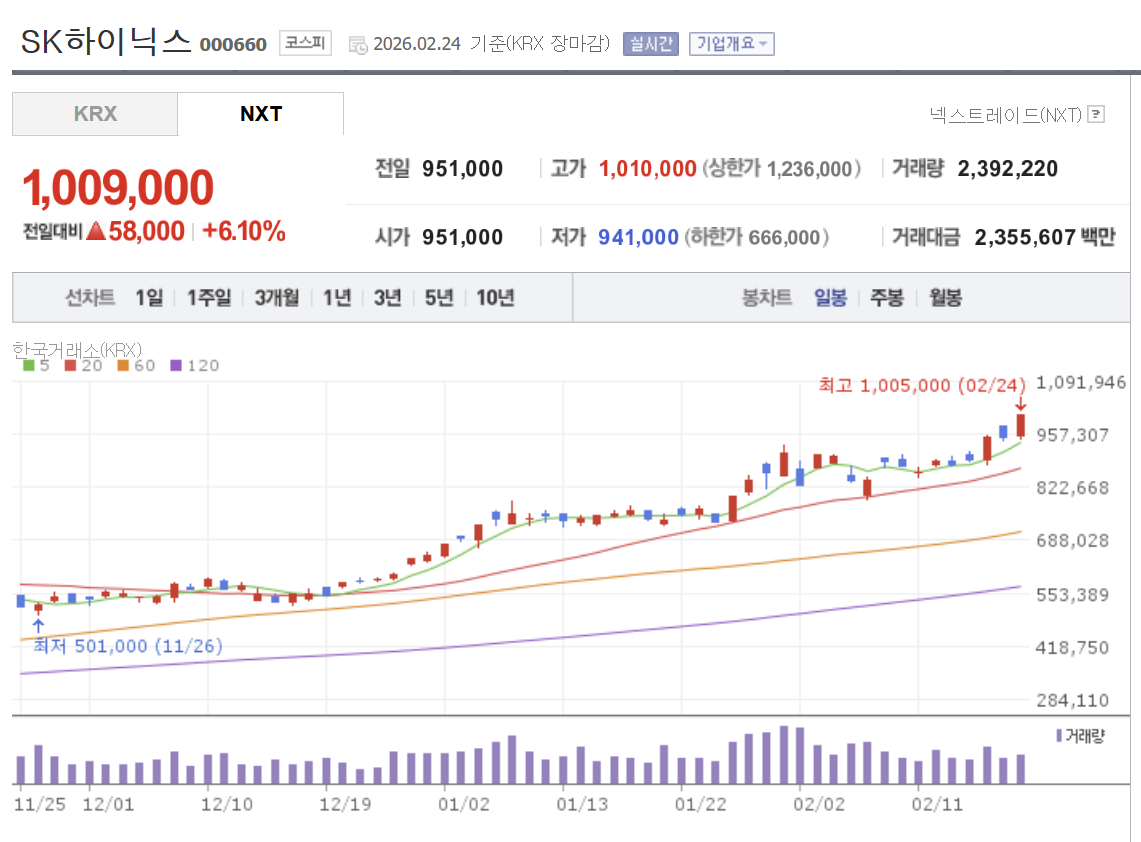Click the 거래량 value 2,392,220
The image size is (1141, 842).
(1008, 169)
